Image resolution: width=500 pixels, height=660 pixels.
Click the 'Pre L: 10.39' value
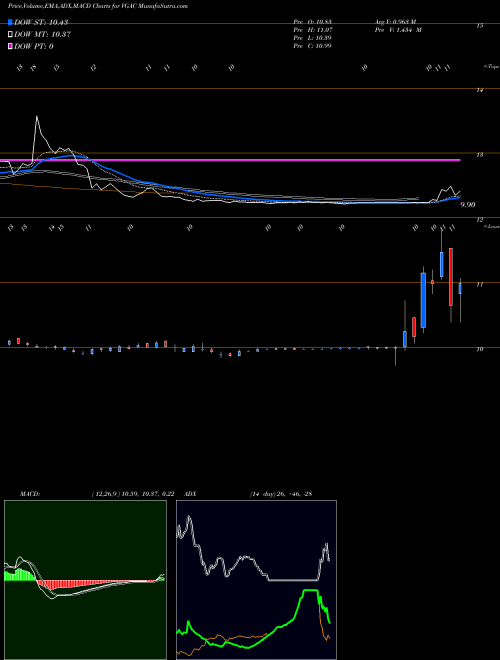click(313, 38)
